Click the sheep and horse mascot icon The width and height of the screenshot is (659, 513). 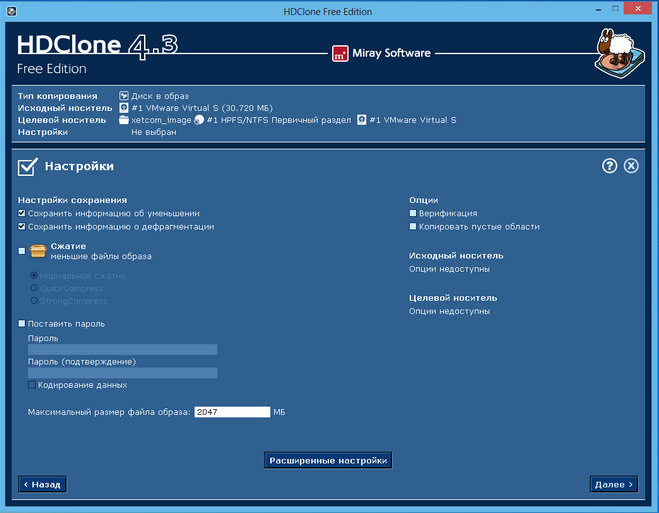point(620,53)
